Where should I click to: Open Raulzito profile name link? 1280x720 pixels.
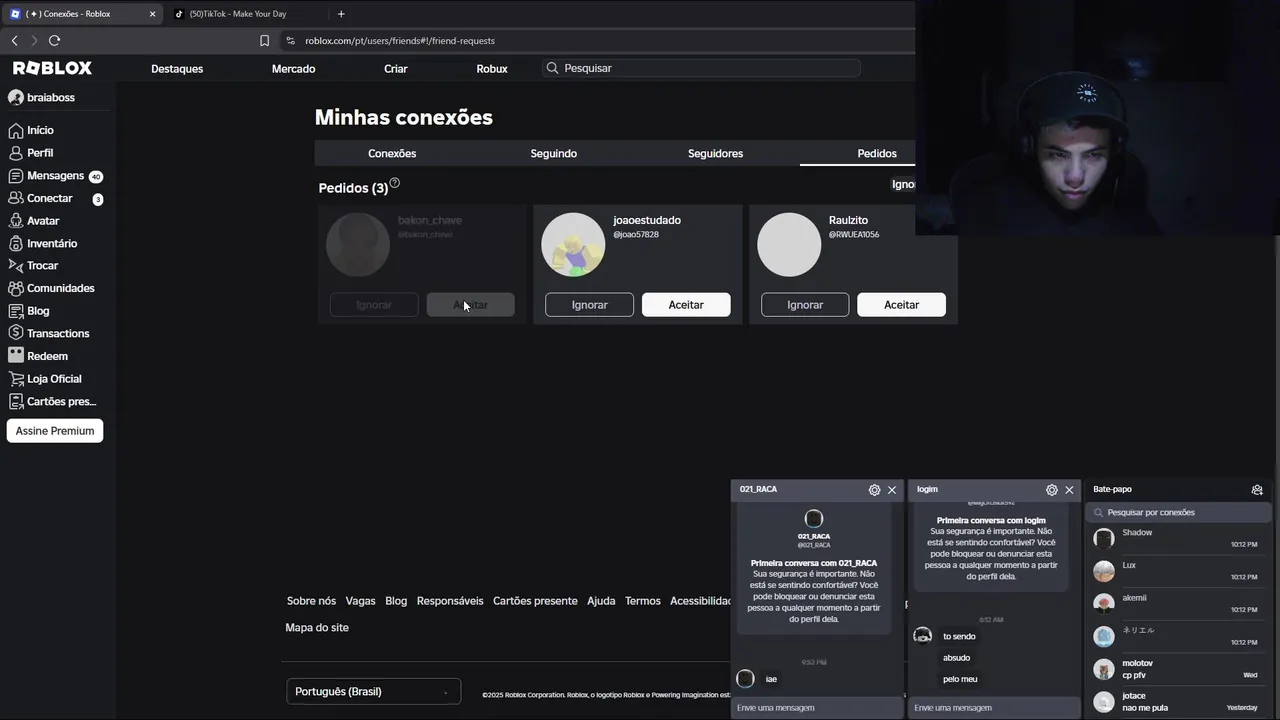click(x=848, y=220)
